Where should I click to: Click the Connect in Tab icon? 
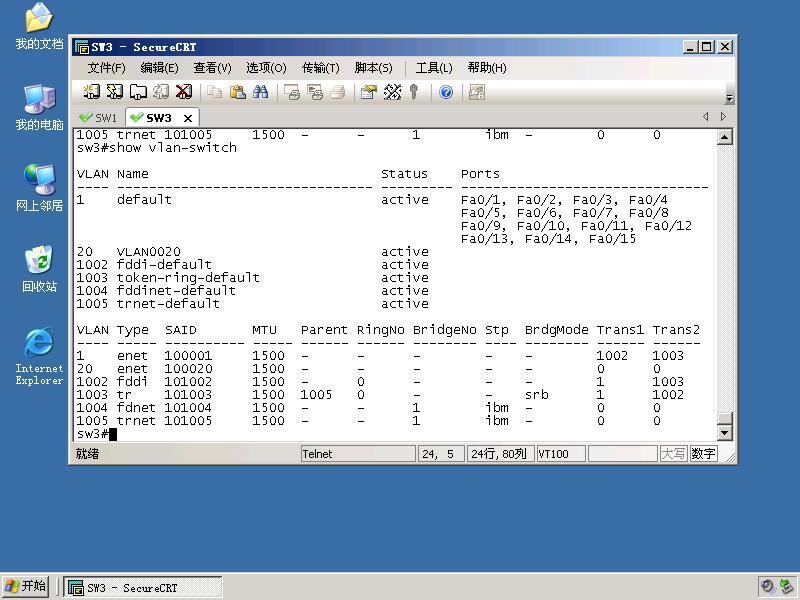coord(138,92)
